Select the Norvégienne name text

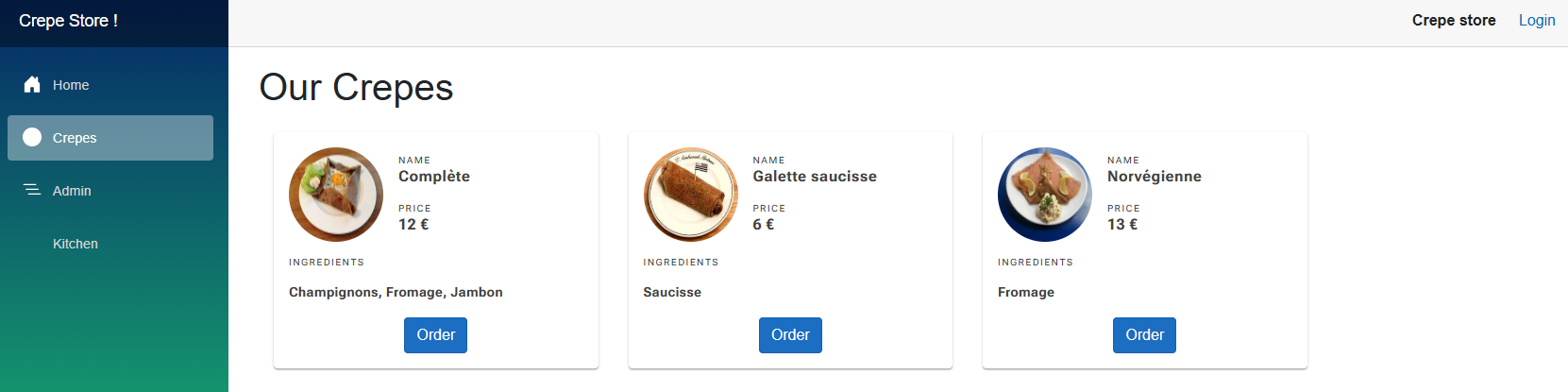1154,177
